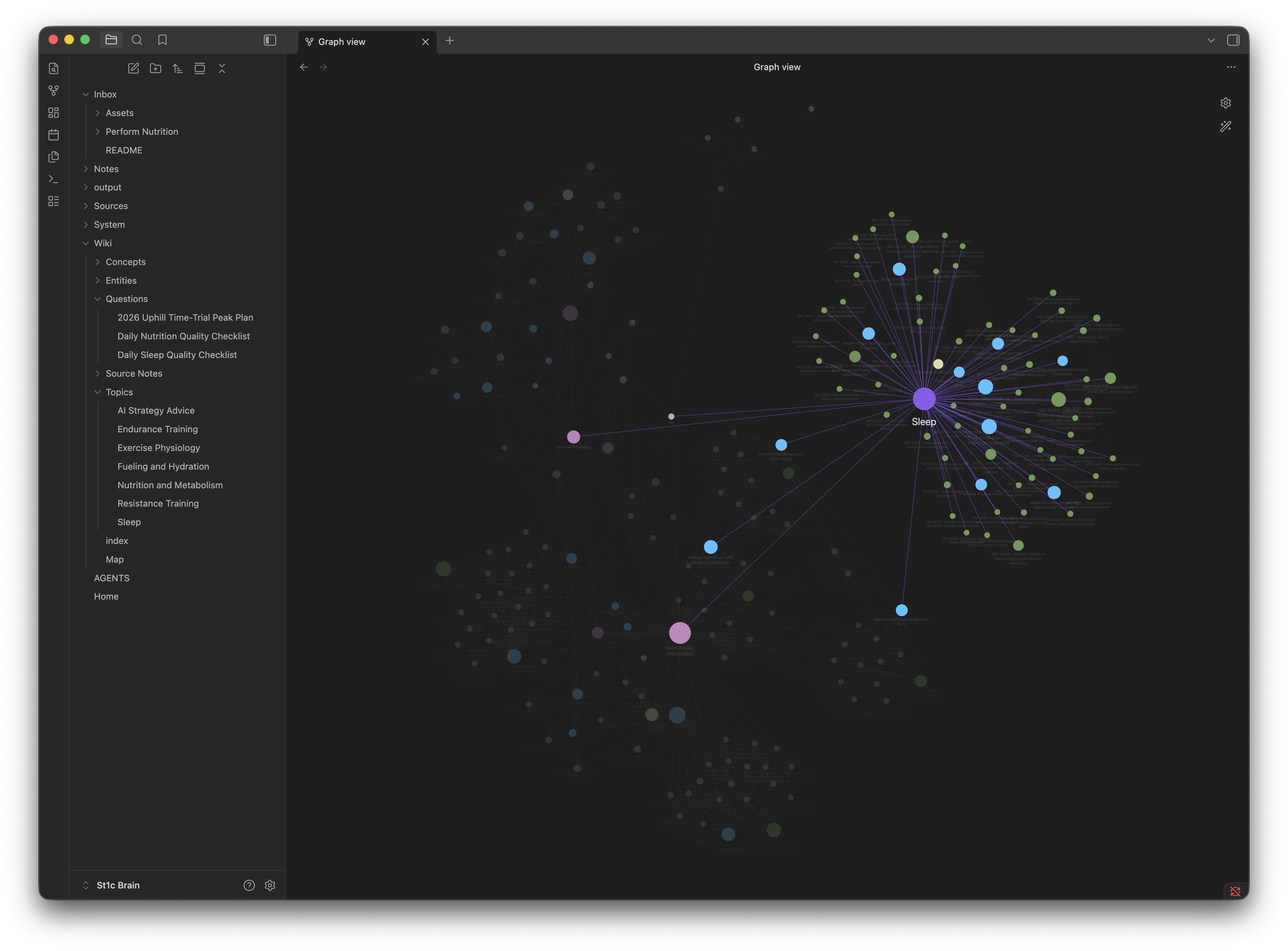Click the purple Sleep hub node
This screenshot has width=1288, height=951.
pyautogui.click(x=924, y=399)
